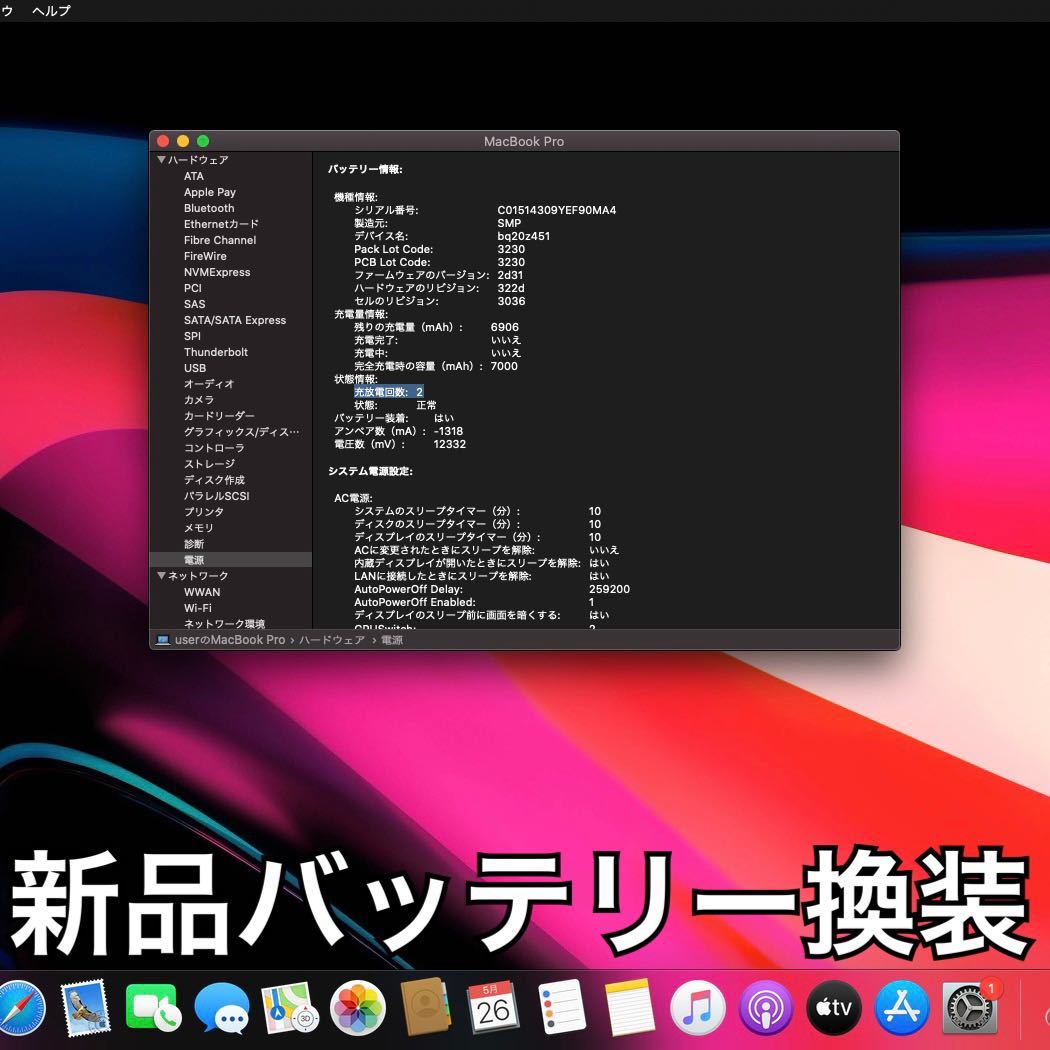Select SPI in the sidebar
The width and height of the screenshot is (1050, 1050).
click(192, 336)
